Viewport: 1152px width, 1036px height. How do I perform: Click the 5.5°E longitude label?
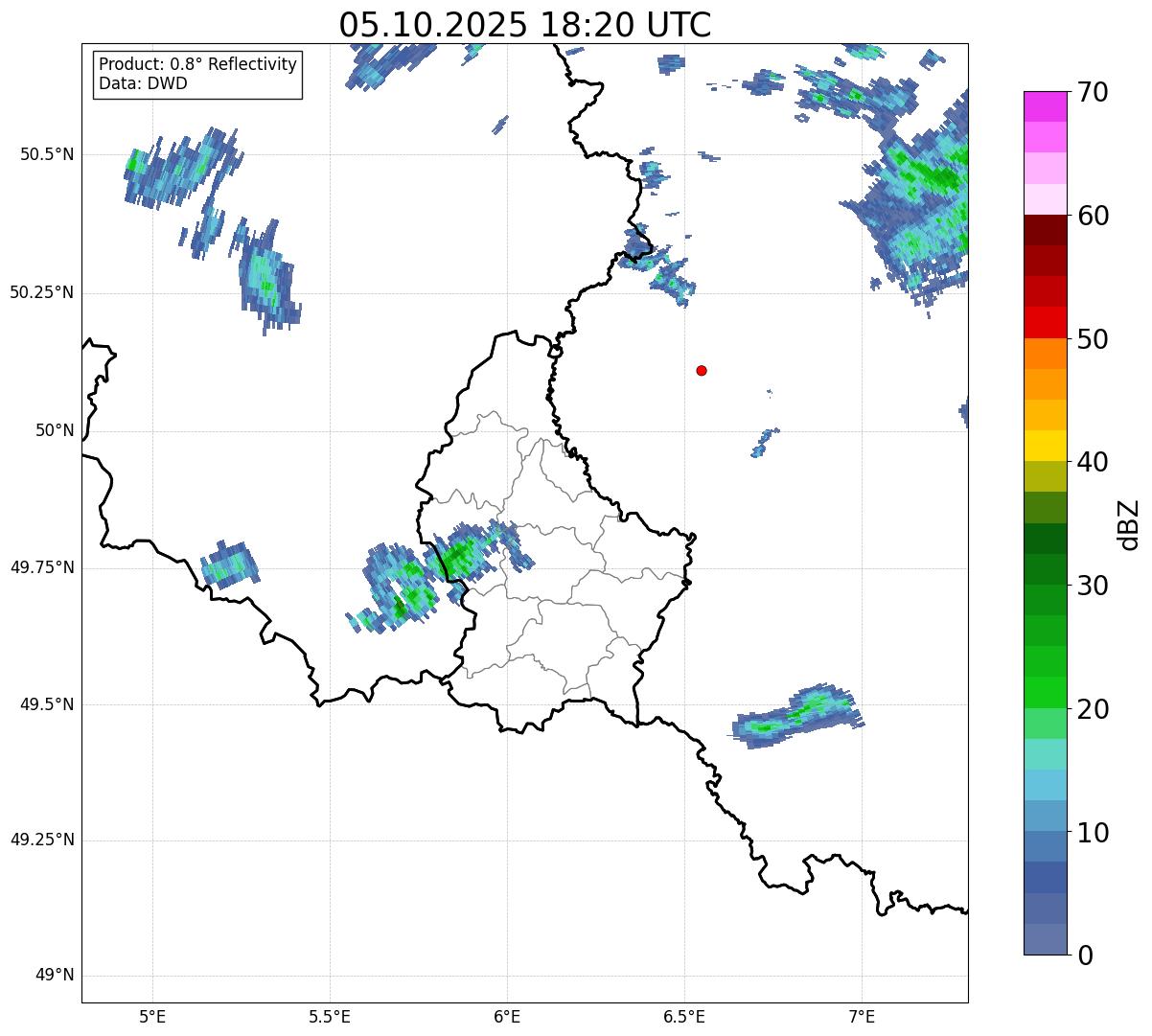pyautogui.click(x=330, y=1017)
